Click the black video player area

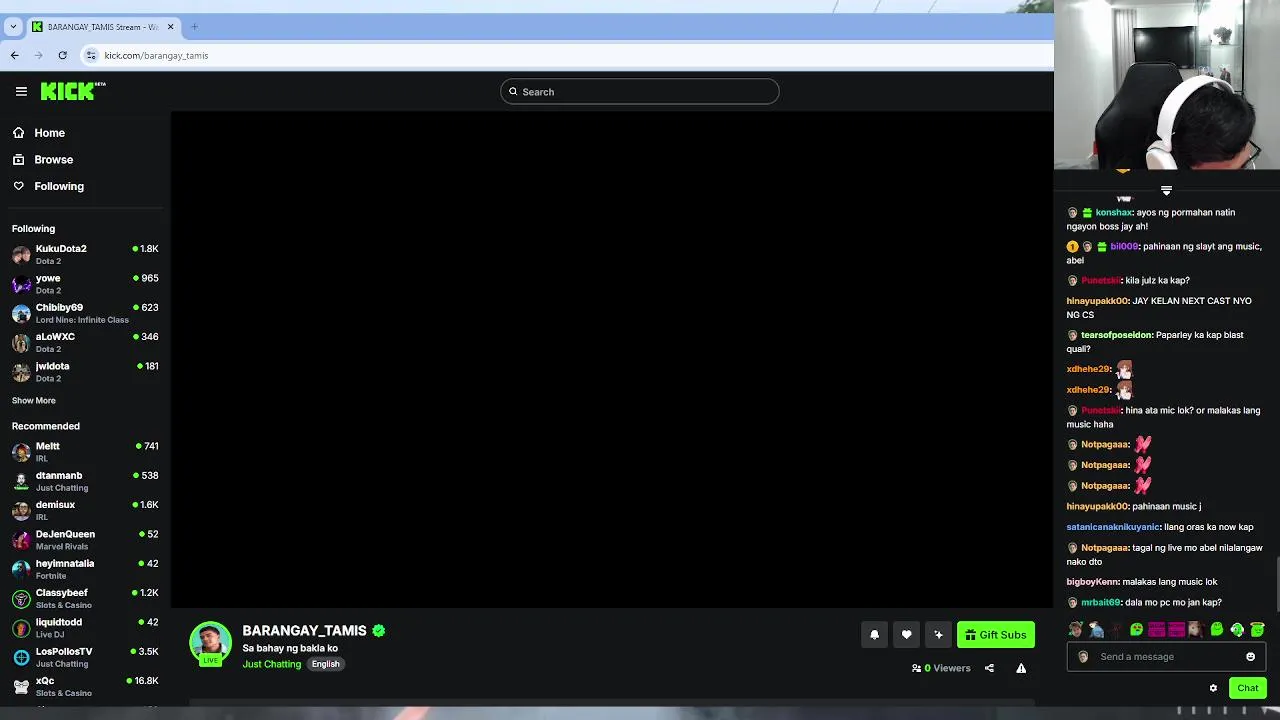coord(612,360)
